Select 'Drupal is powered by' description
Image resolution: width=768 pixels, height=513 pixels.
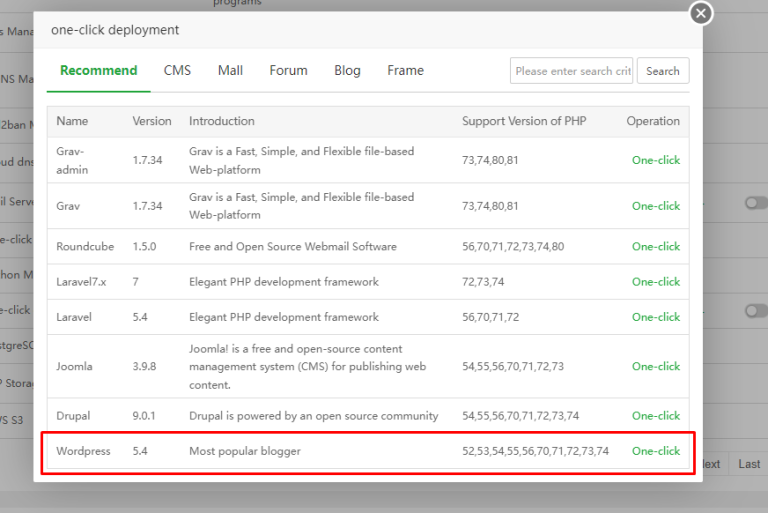[313, 416]
